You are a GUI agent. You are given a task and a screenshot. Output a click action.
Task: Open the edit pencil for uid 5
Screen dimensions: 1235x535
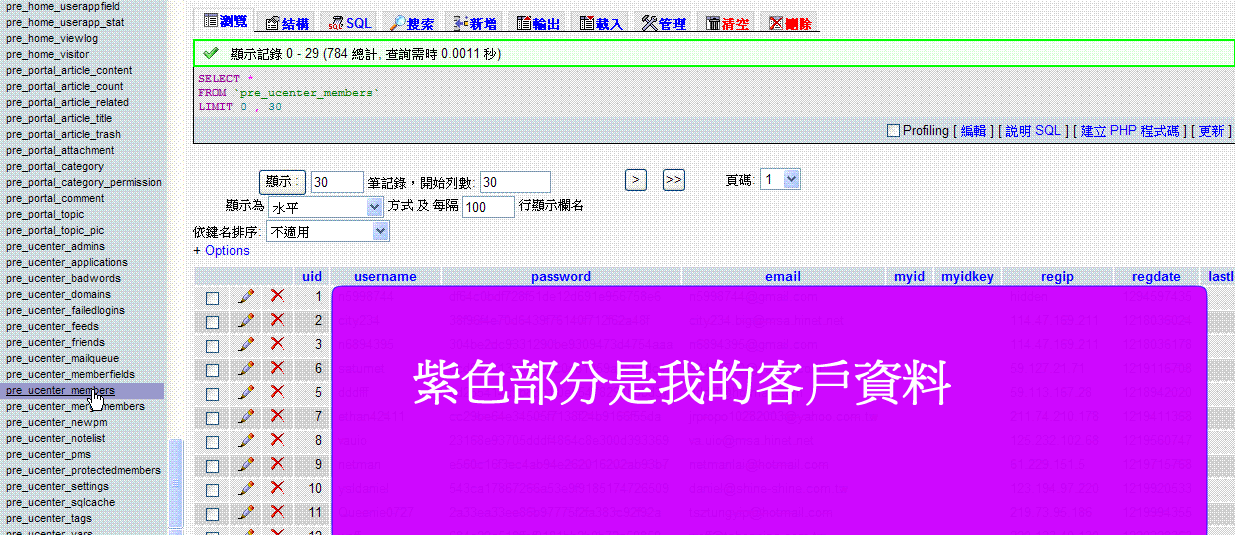coord(246,393)
